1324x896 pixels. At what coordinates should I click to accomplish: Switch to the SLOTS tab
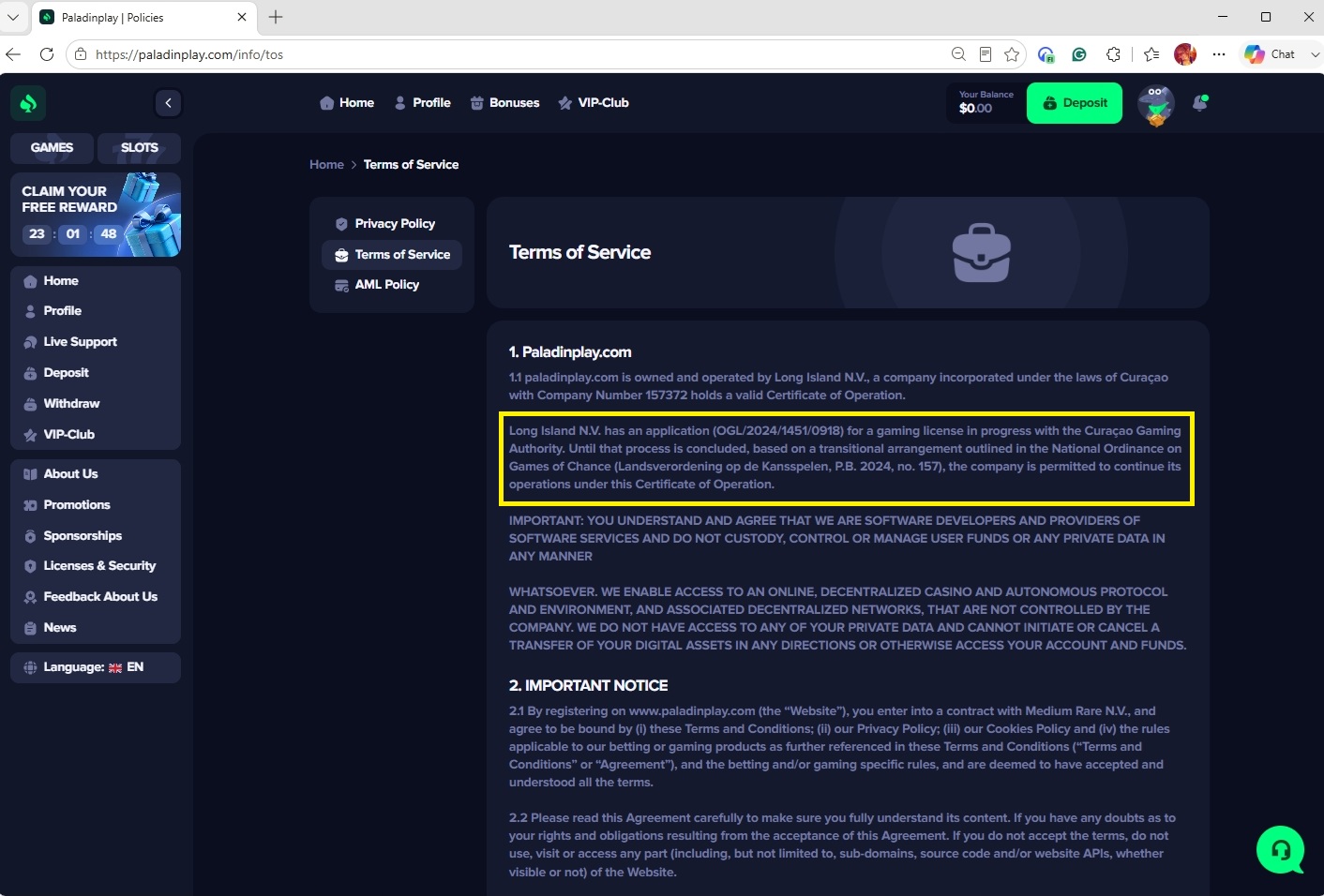(140, 148)
